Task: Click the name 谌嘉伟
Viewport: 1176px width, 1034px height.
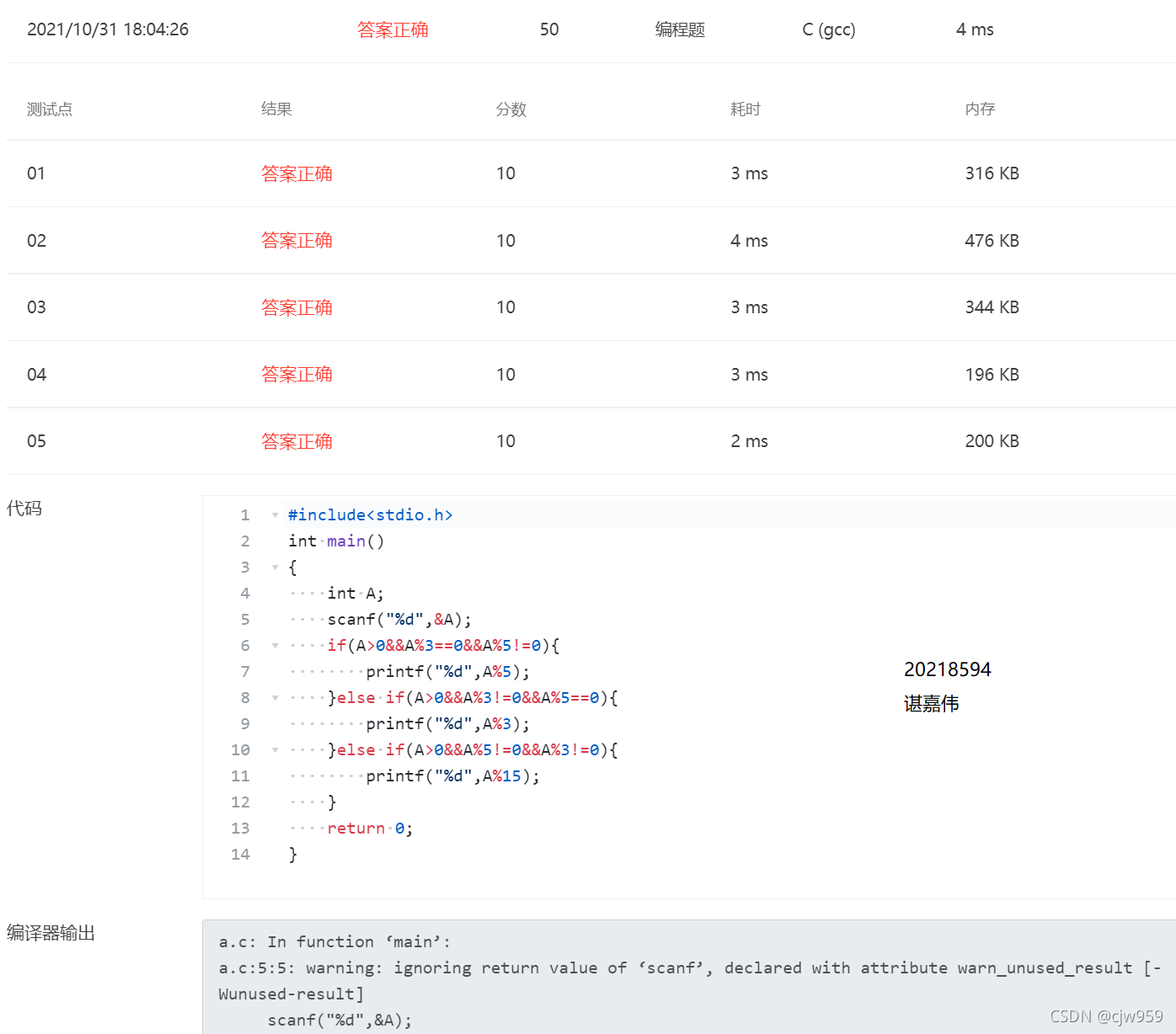Action: click(932, 704)
